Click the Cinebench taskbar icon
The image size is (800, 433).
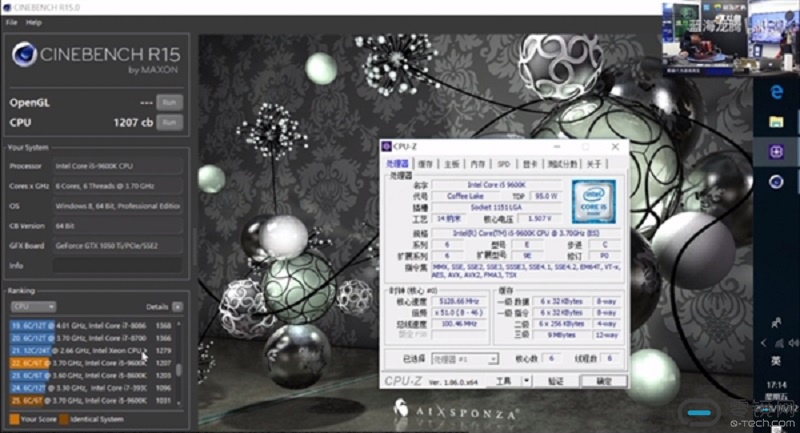tap(776, 182)
